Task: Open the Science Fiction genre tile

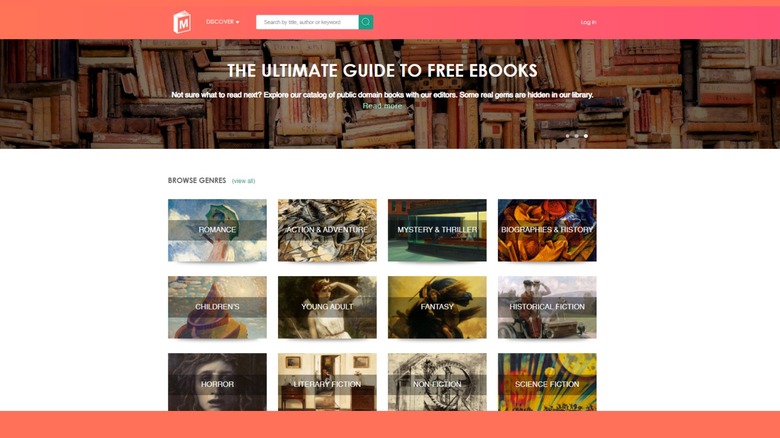Action: (547, 382)
